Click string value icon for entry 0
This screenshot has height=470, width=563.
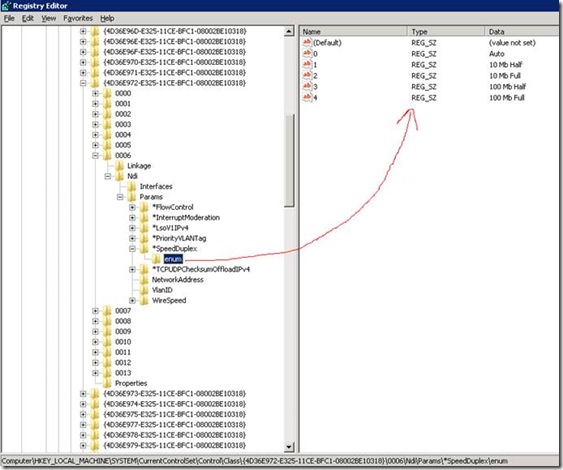(307, 53)
